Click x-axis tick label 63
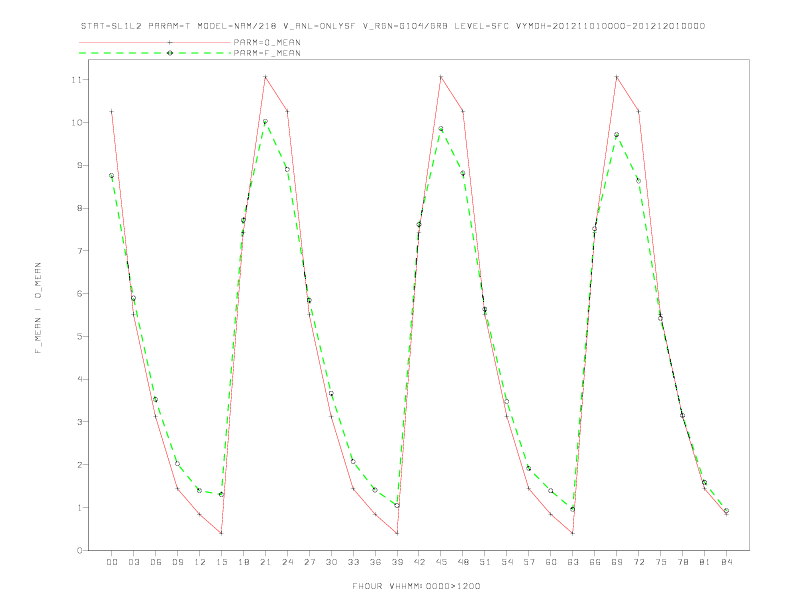Viewport: 792px width, 612px height. pyautogui.click(x=573, y=562)
